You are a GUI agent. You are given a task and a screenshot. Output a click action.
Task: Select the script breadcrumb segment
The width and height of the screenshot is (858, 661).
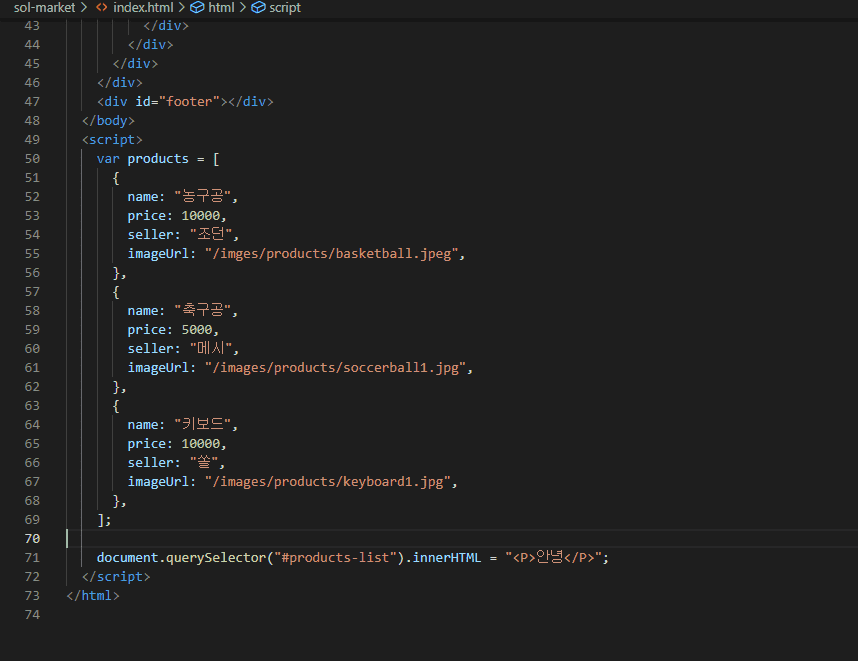point(285,8)
